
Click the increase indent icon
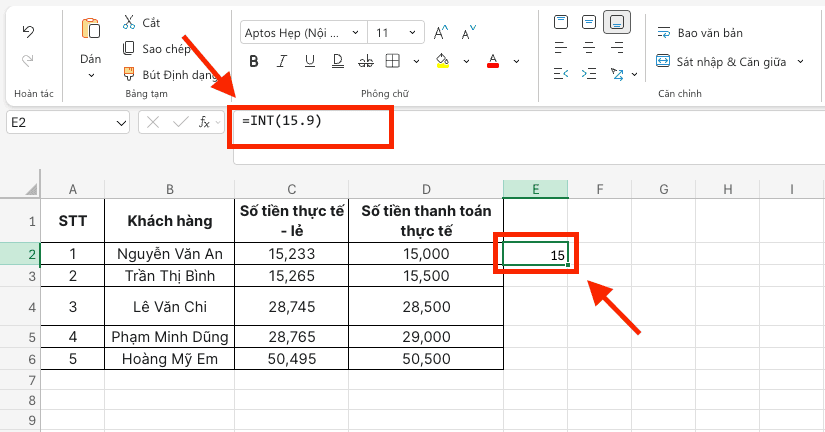(x=589, y=74)
